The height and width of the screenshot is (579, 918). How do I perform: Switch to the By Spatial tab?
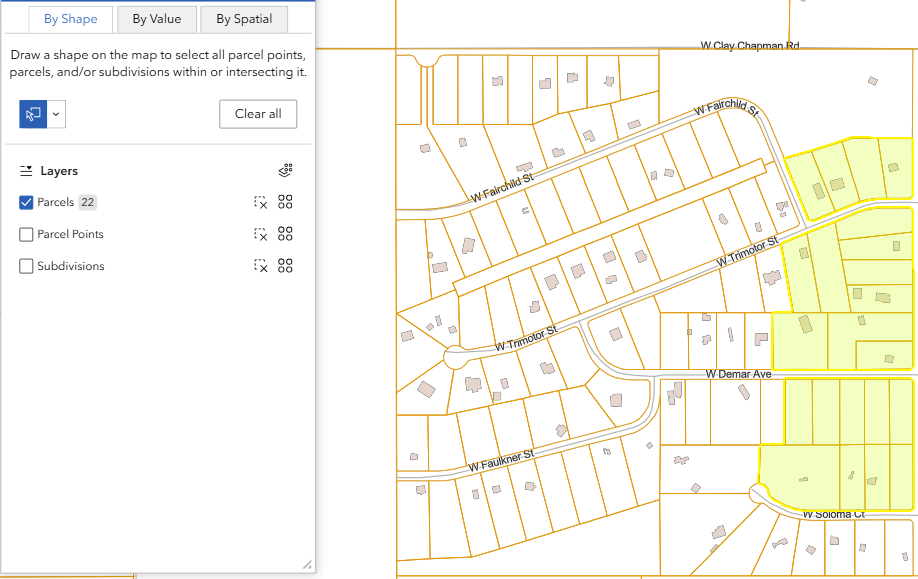[243, 18]
